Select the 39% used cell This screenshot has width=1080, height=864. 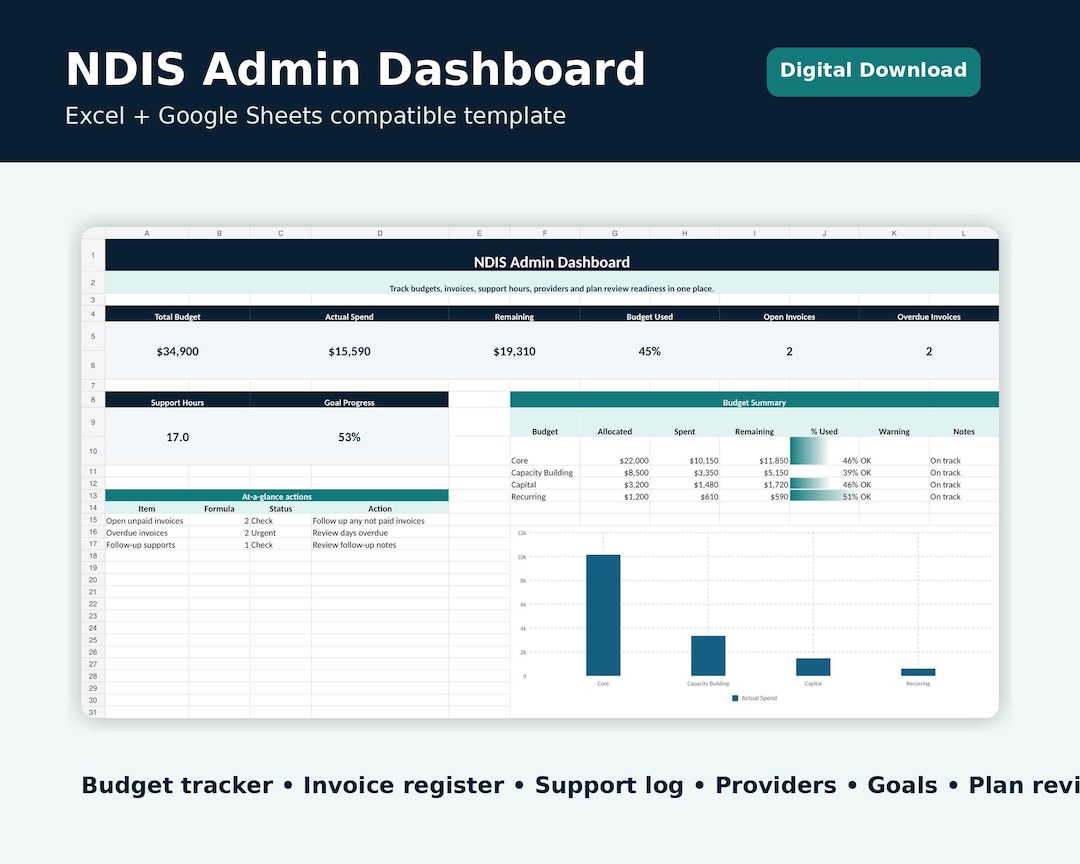[x=824, y=473]
